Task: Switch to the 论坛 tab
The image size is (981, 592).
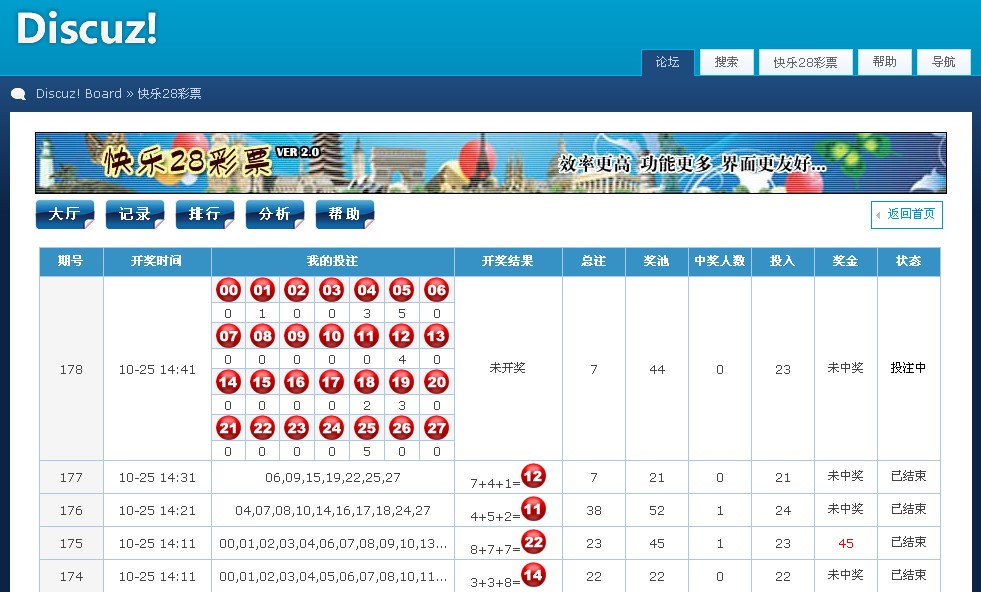Action: pos(668,62)
